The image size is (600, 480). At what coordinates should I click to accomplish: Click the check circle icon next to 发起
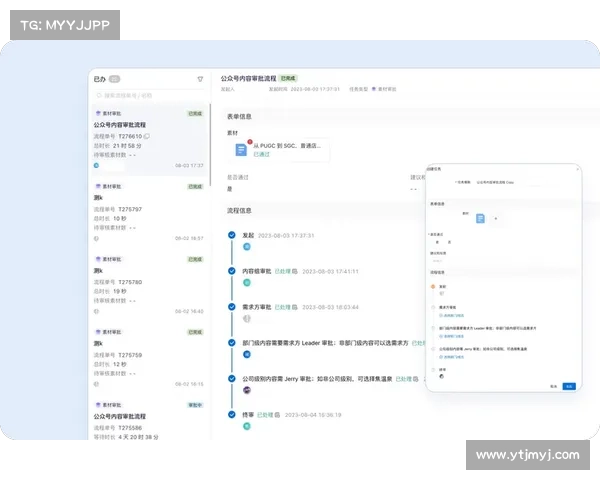point(232,235)
